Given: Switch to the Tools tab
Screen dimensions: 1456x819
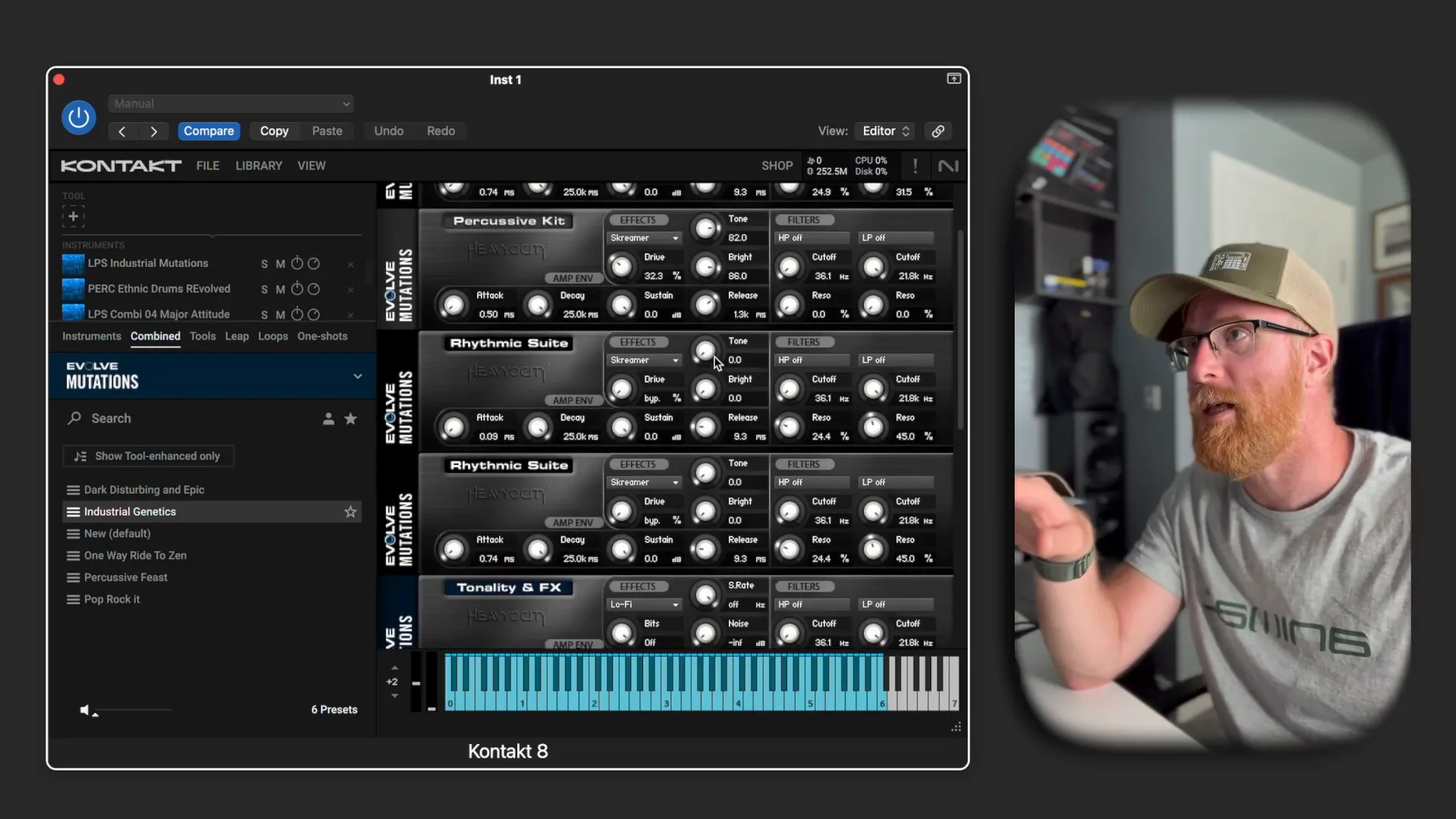Looking at the screenshot, I should pyautogui.click(x=202, y=337).
